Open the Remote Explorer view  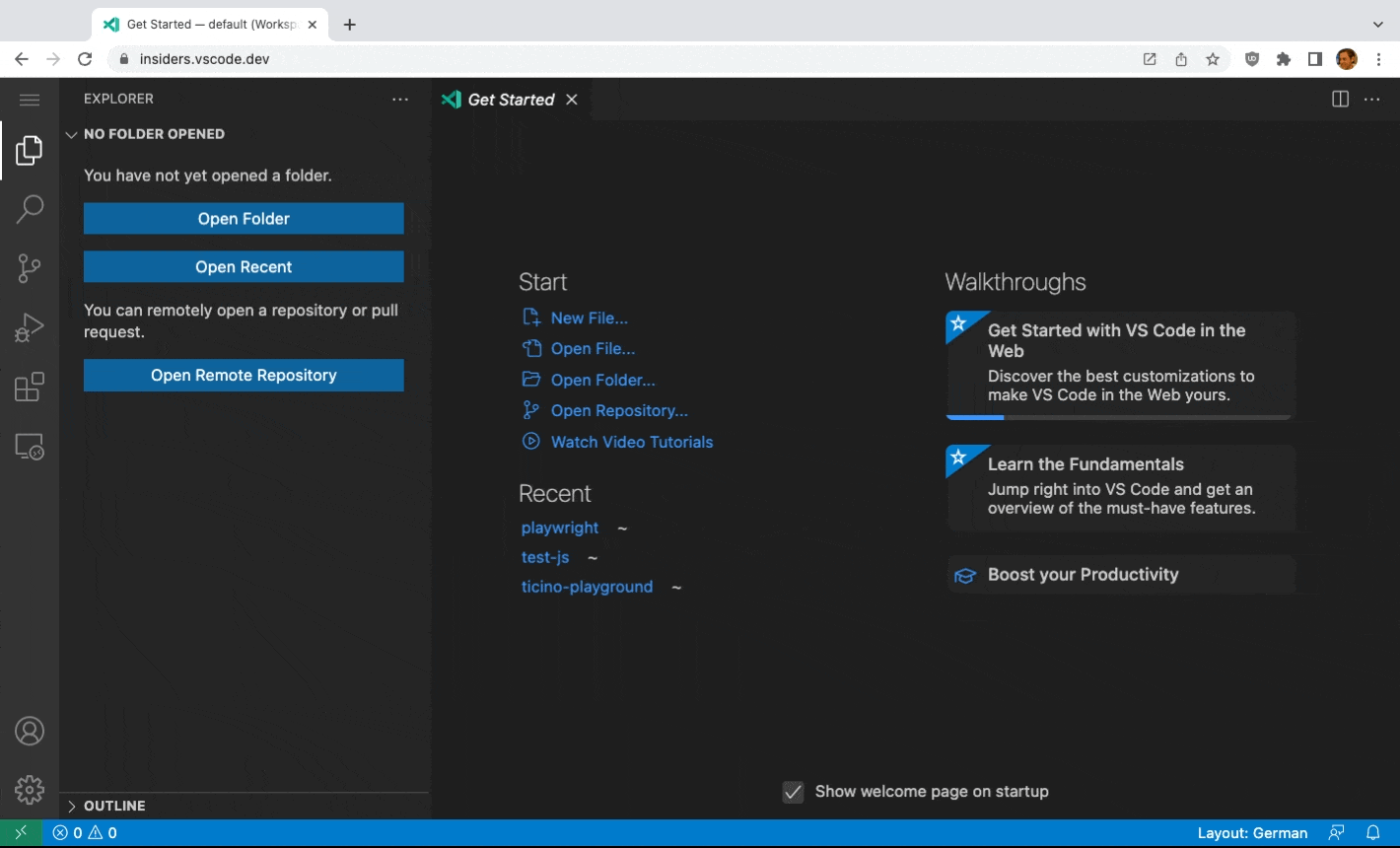[x=30, y=447]
